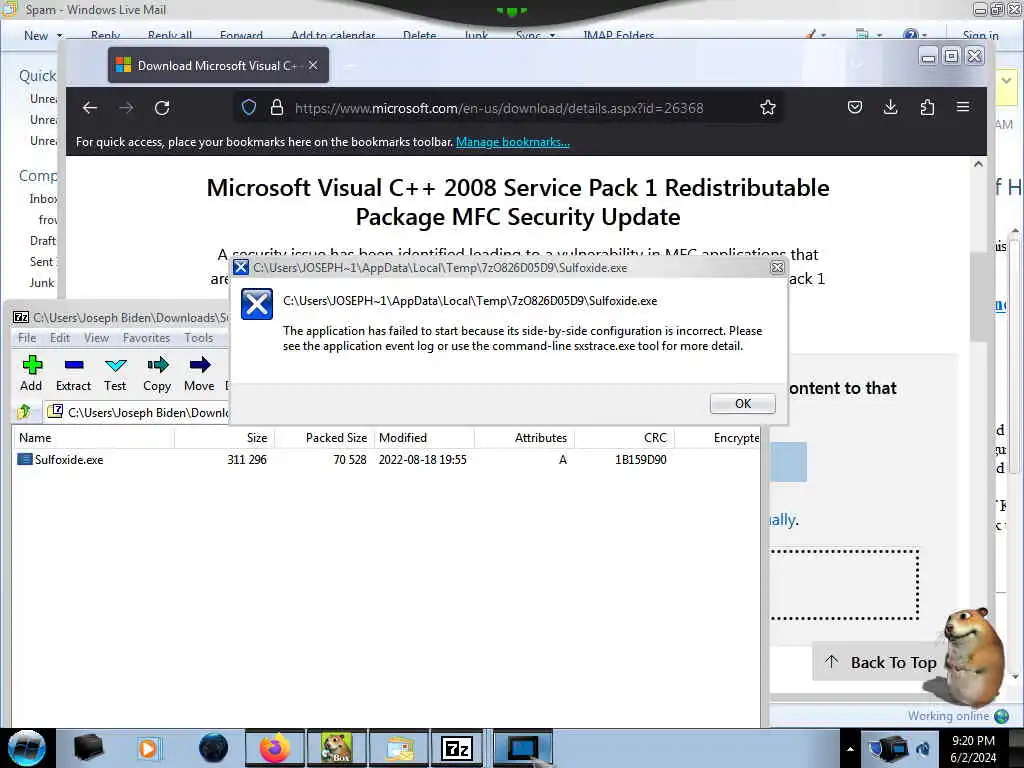Open the 7-Zip Favorites menu
Viewport: 1024px width, 768px height.
[x=146, y=338]
